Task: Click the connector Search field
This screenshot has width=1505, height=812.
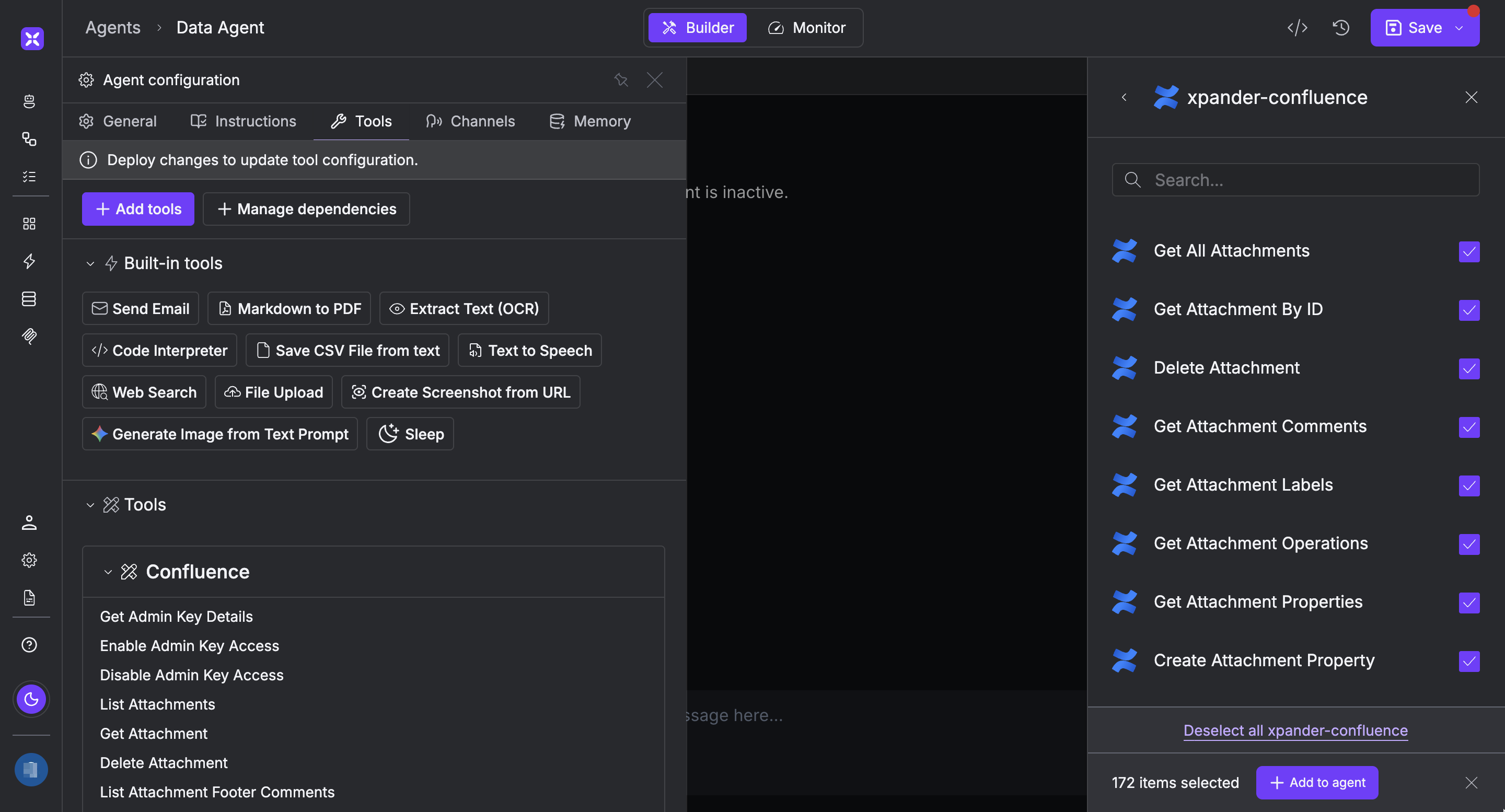Action: pyautogui.click(x=1295, y=180)
